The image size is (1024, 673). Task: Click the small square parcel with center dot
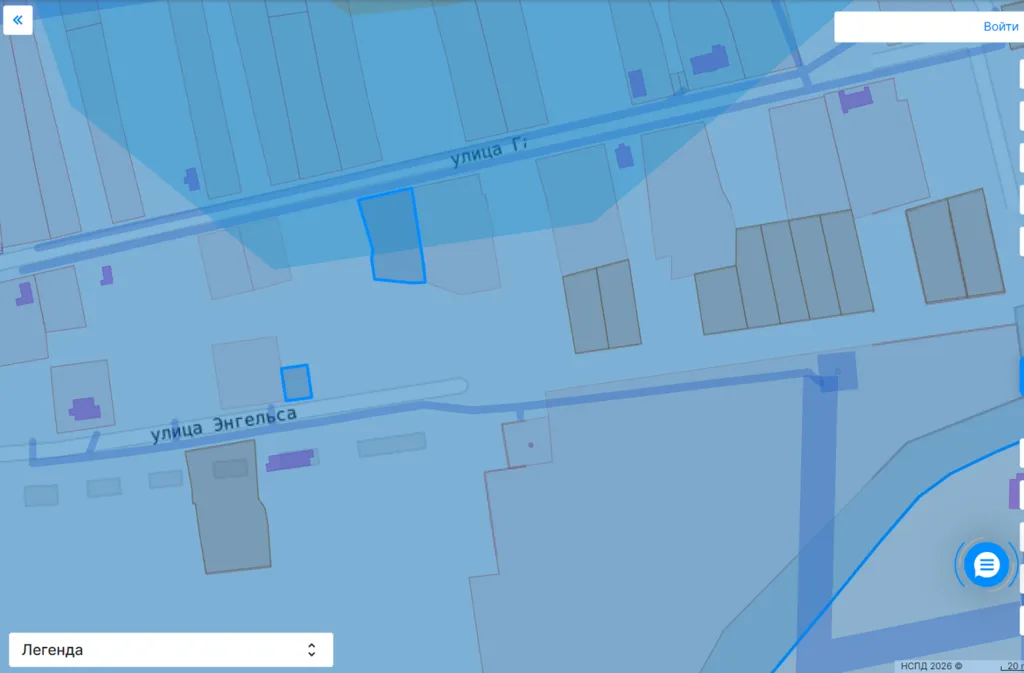coord(527,444)
